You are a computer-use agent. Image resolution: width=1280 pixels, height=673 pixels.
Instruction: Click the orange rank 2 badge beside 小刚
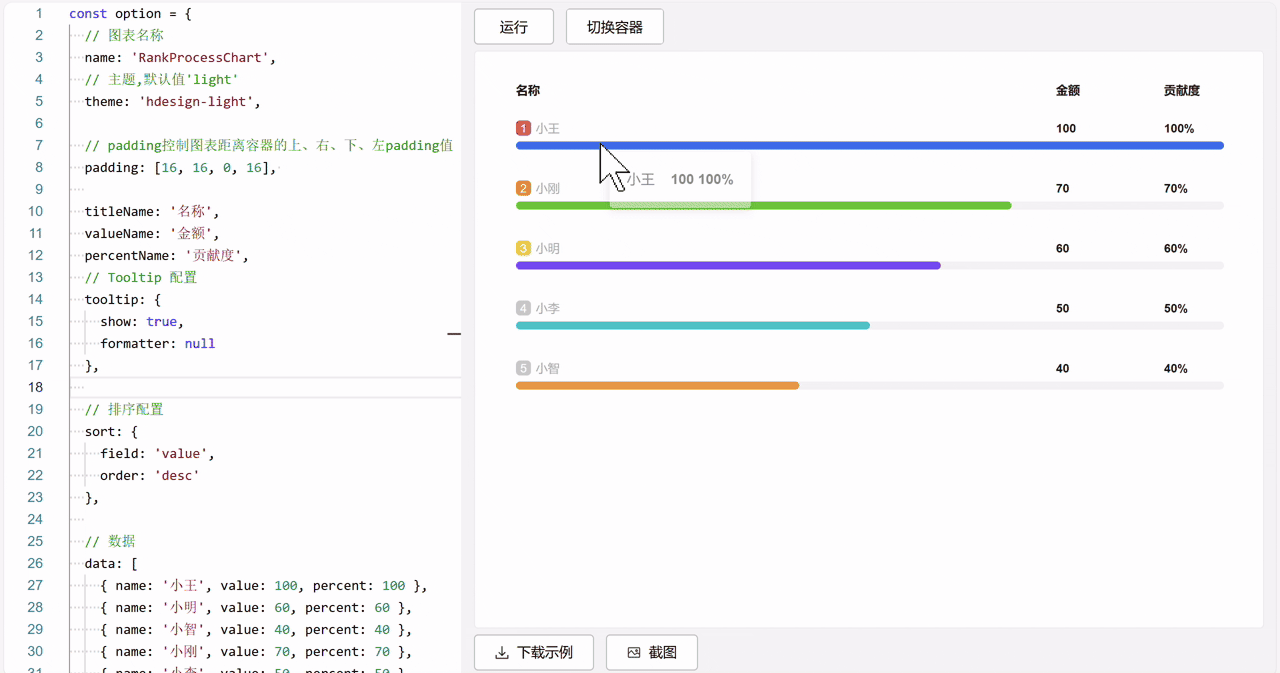(x=521, y=188)
